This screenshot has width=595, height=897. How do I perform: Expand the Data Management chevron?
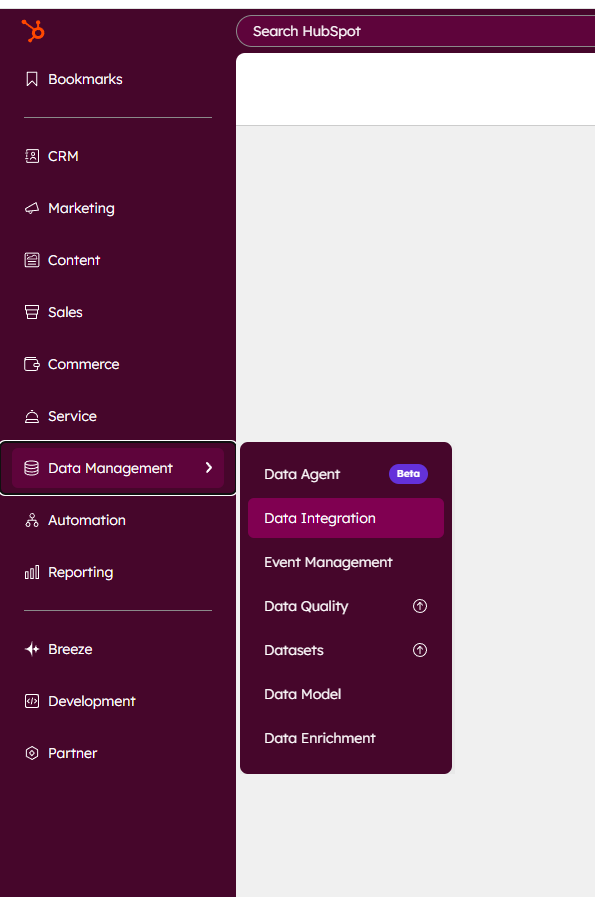point(208,467)
